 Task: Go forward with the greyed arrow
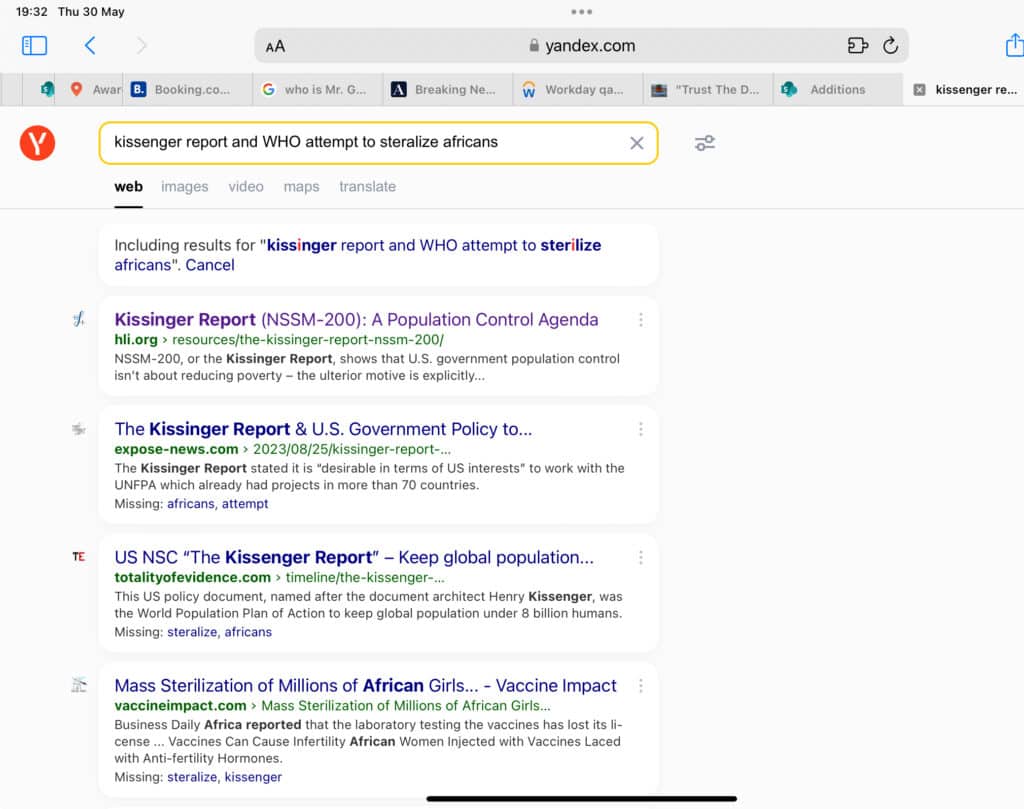pyautogui.click(x=141, y=46)
